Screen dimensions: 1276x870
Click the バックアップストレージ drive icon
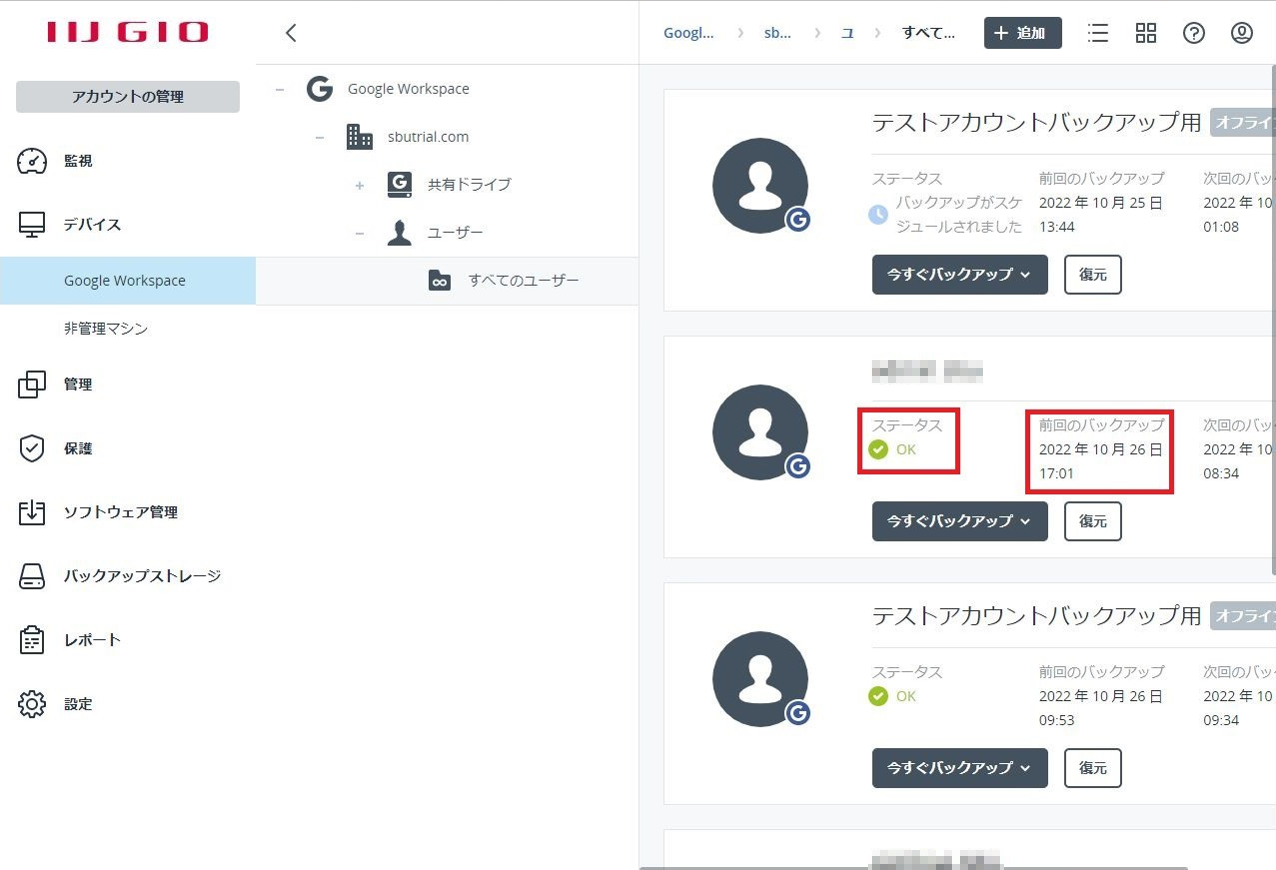pos(32,577)
